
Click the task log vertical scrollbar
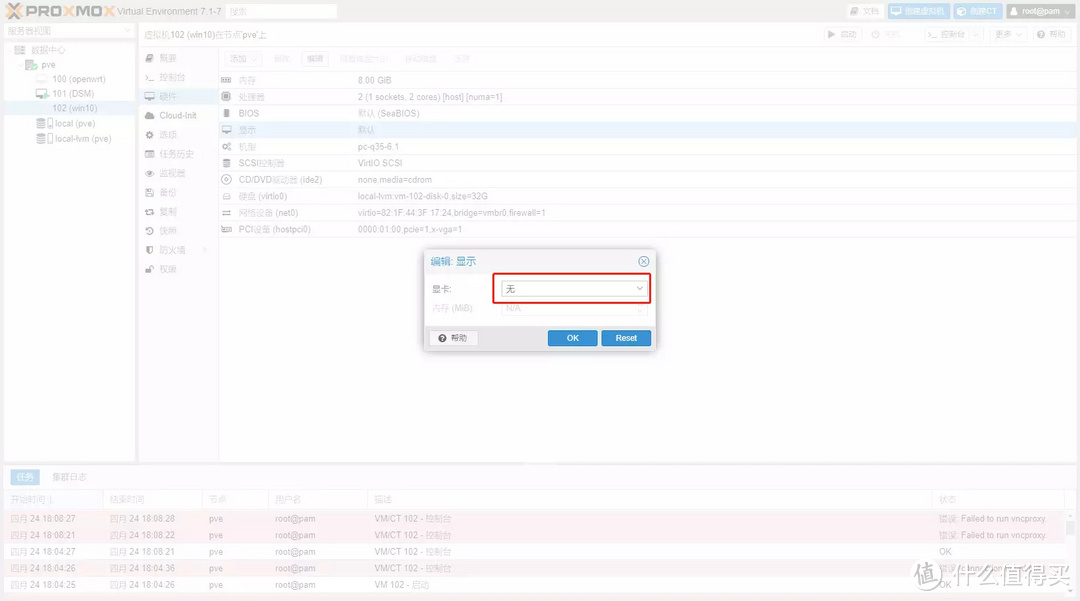pos(1070,551)
